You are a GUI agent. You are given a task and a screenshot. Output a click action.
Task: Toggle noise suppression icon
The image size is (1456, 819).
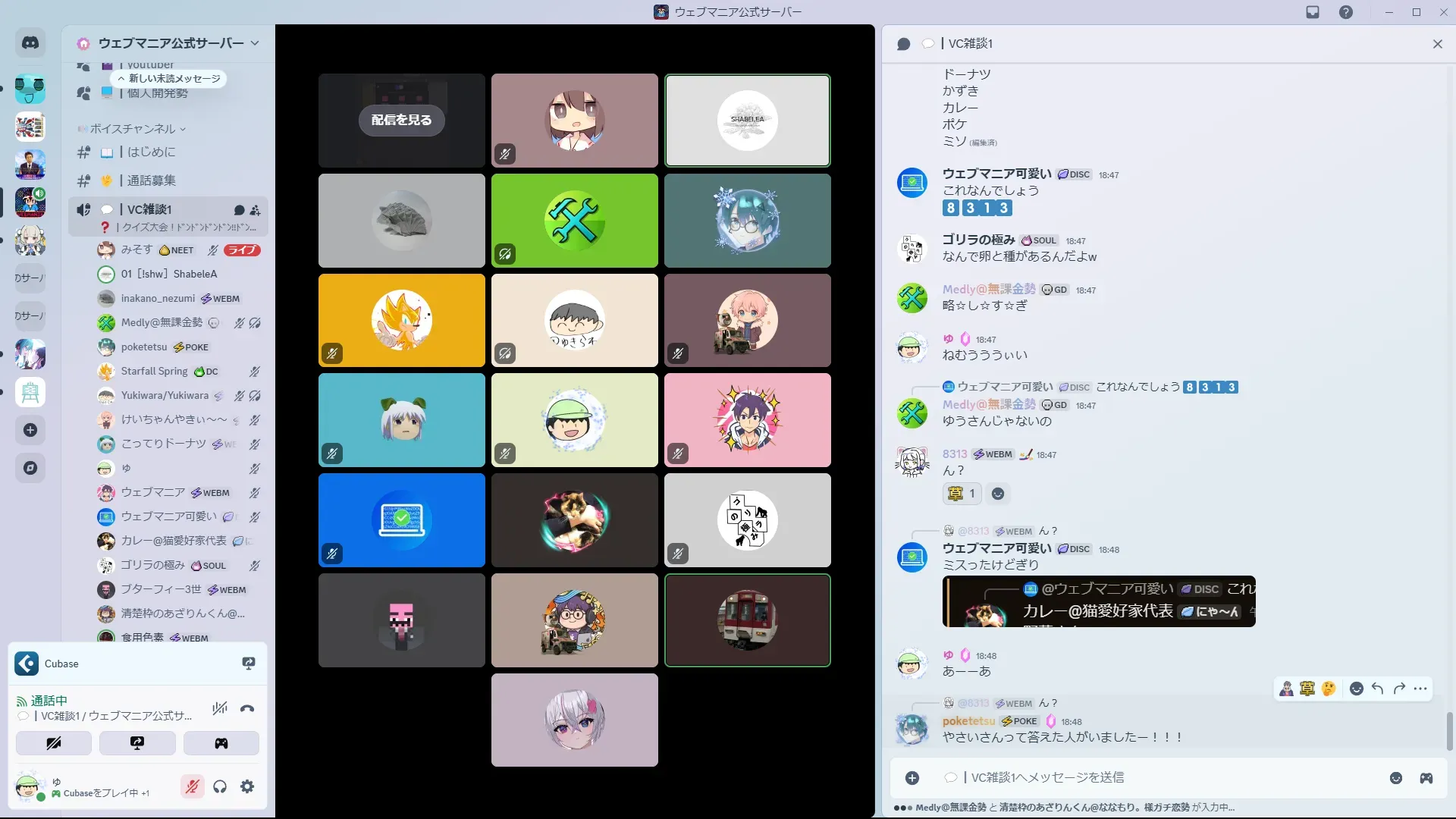220,709
